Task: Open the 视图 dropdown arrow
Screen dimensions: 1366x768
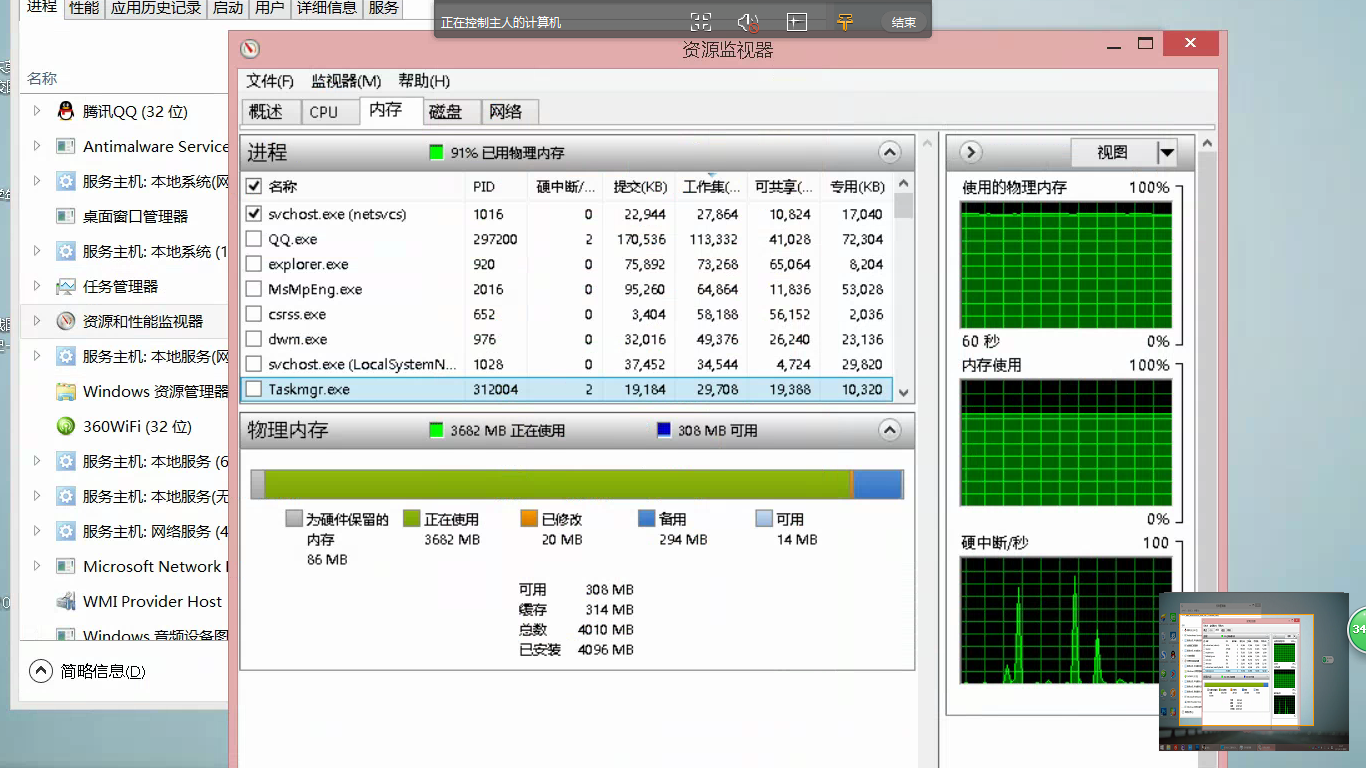Action: point(1166,152)
